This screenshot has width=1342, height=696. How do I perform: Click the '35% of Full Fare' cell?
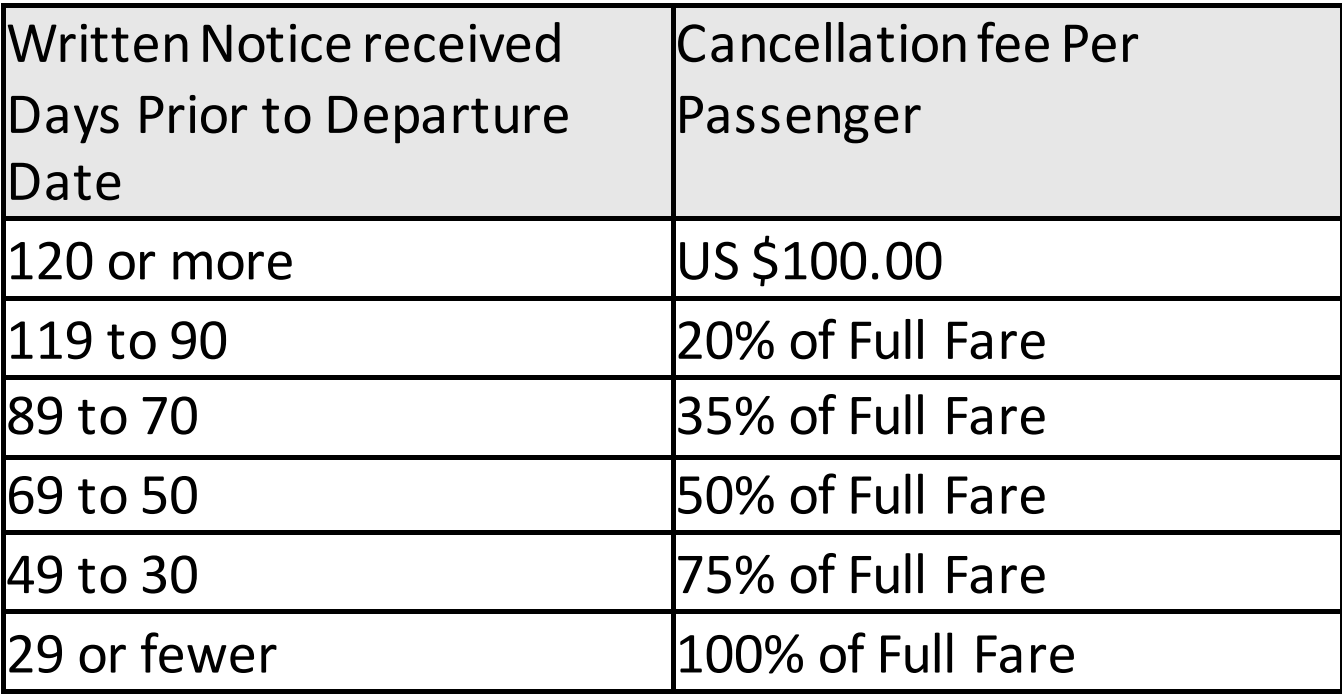1007,417
